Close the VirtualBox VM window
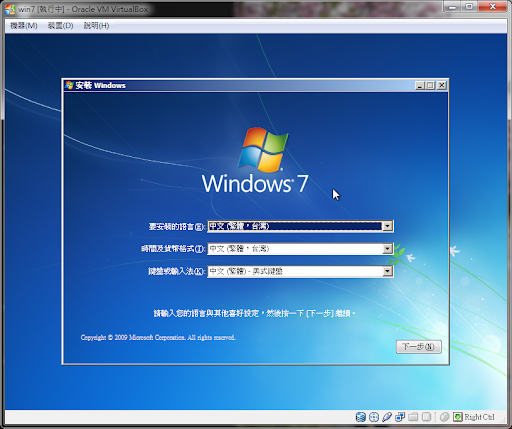Viewport: 512px width, 429px height. coord(493,6)
